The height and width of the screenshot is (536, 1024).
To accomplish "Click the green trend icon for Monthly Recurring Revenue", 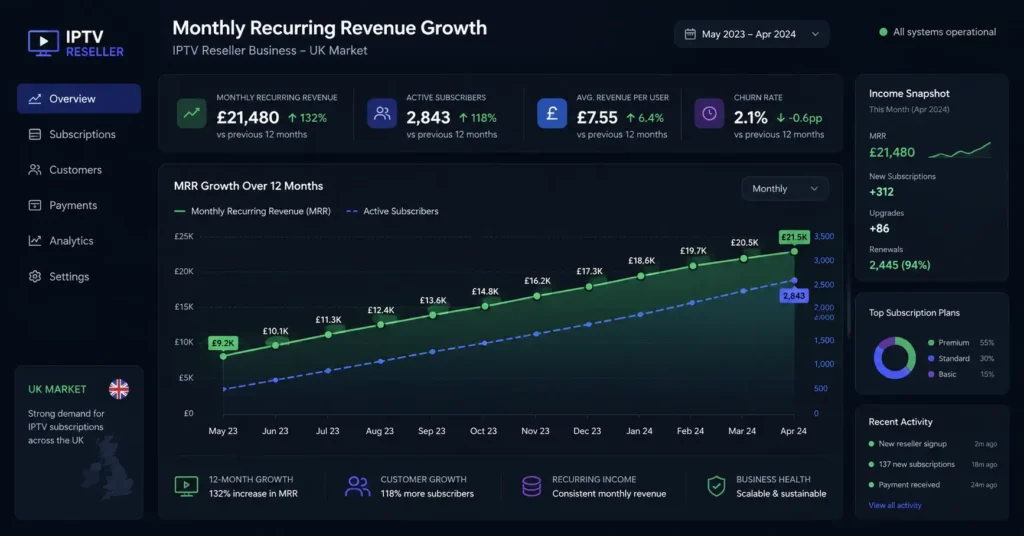I will [x=191, y=114].
